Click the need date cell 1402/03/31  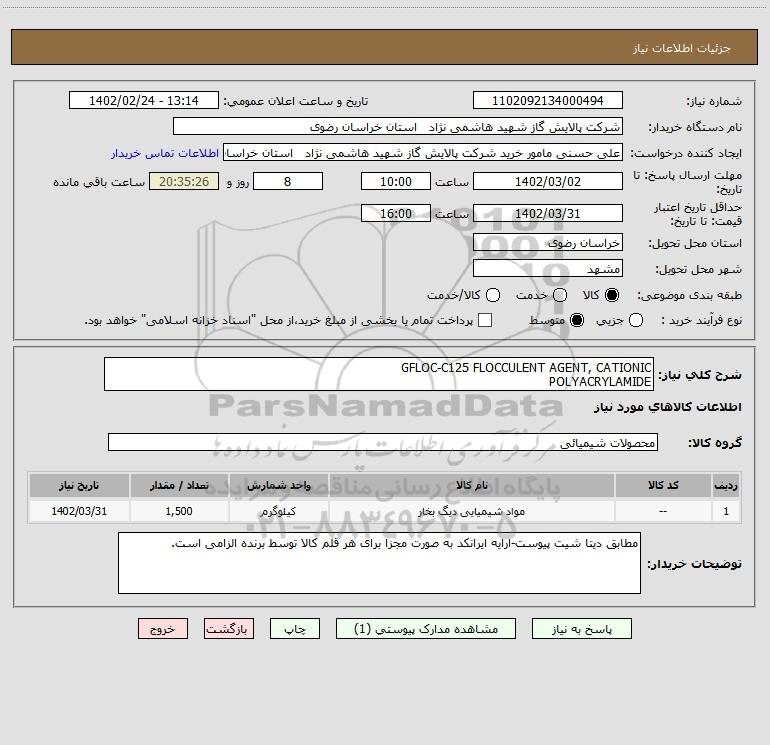tap(79, 511)
